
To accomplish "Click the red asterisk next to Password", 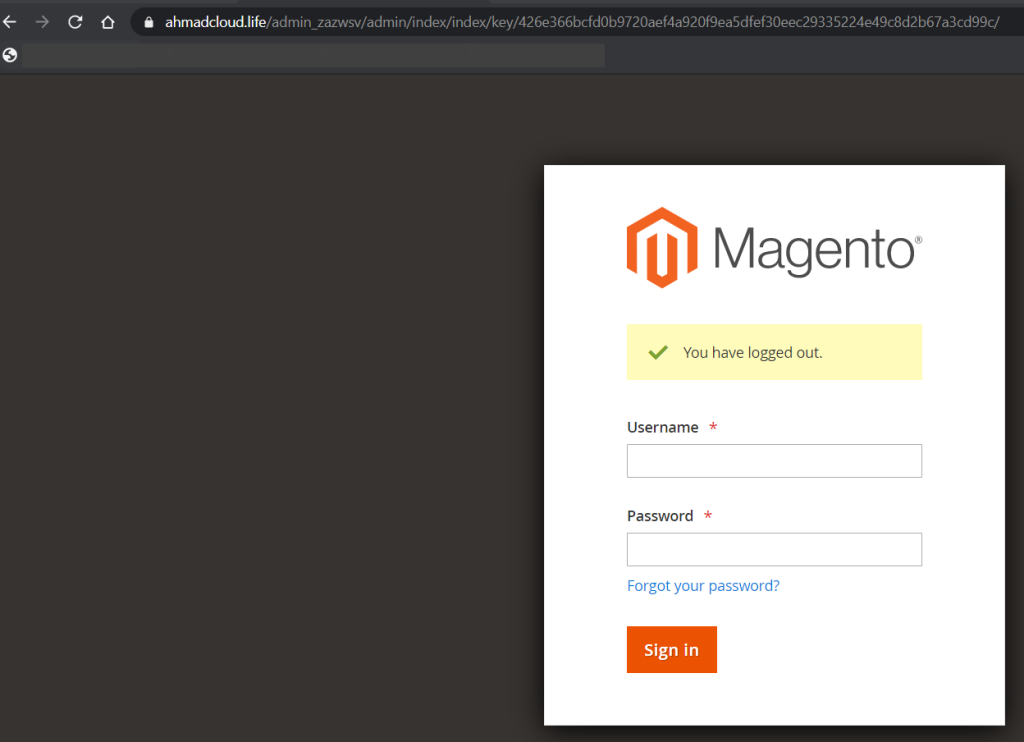I will tap(707, 516).
